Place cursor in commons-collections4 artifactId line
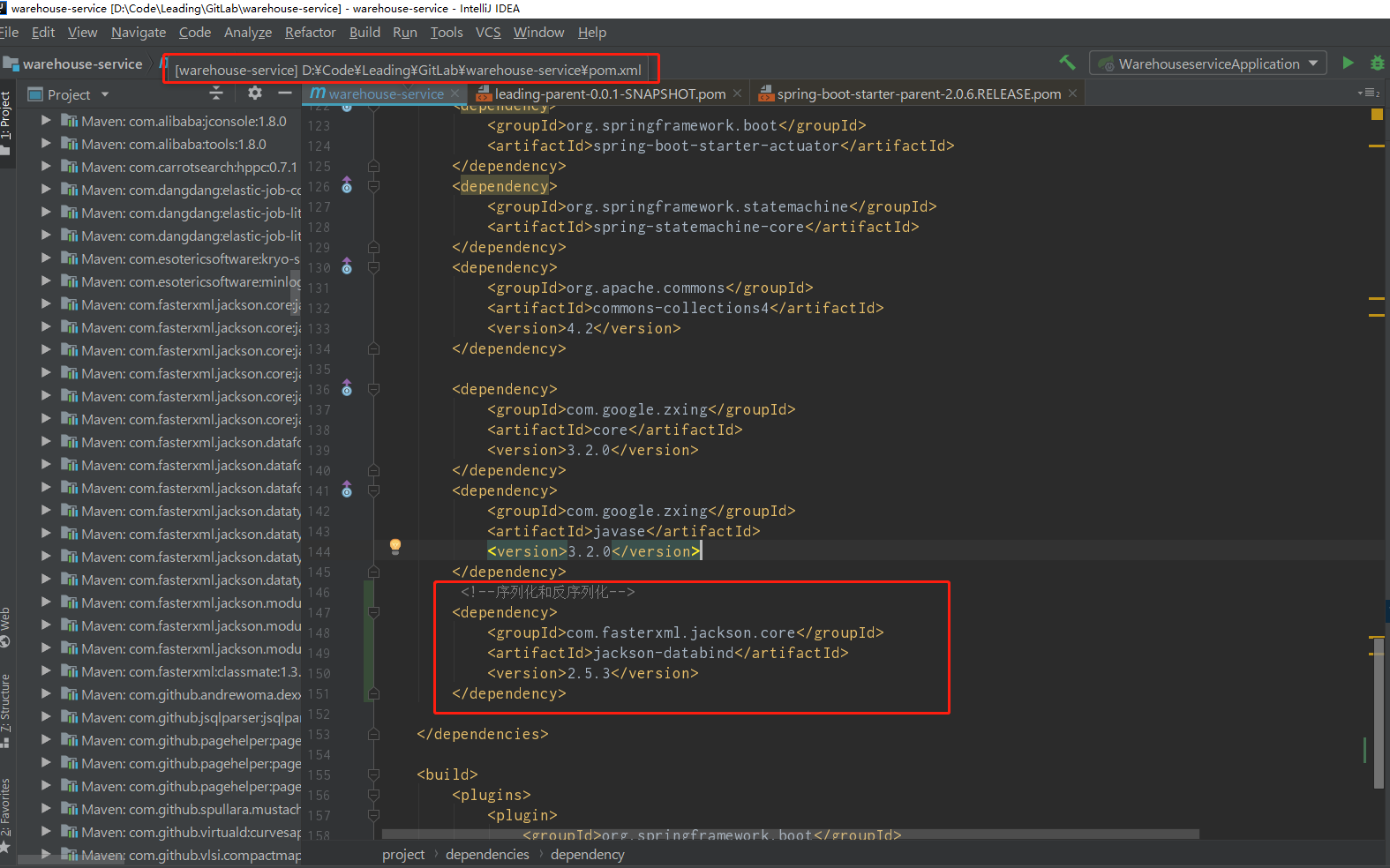 (x=686, y=308)
